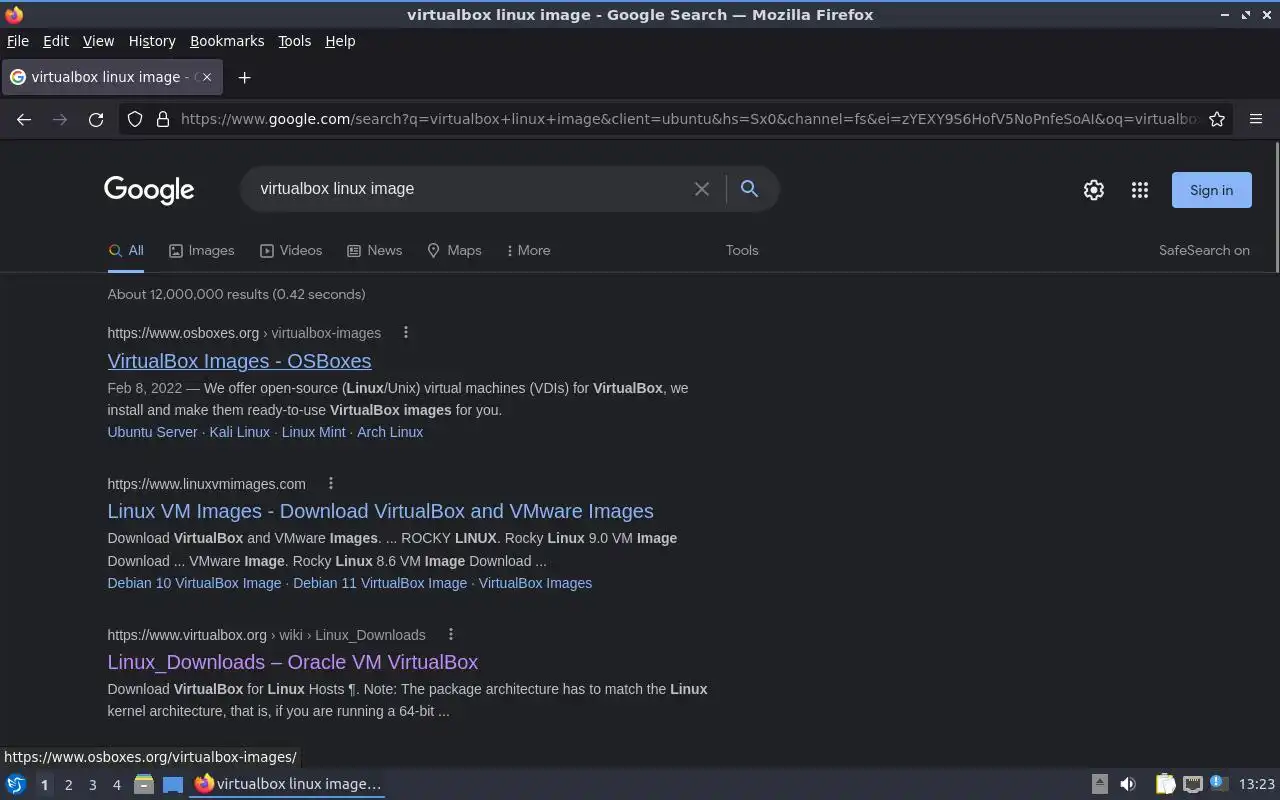Screen dimensions: 1280x800
Task: Switch to the News results tab
Action: point(374,250)
